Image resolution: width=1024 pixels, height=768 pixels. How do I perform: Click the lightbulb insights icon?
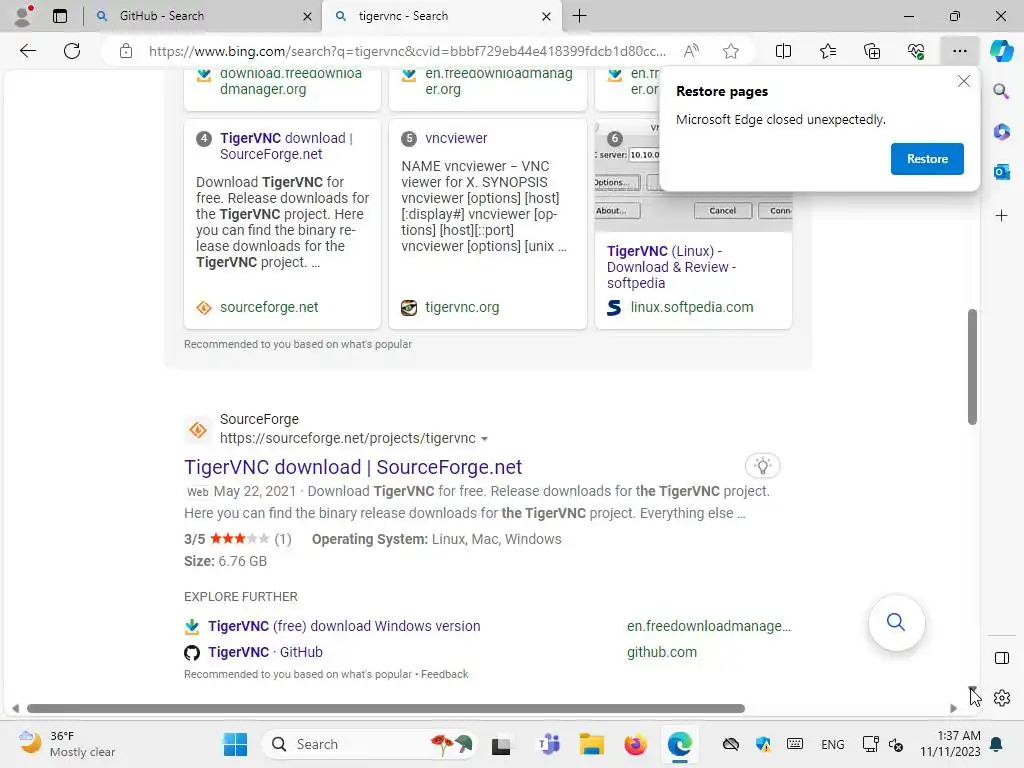(x=762, y=466)
